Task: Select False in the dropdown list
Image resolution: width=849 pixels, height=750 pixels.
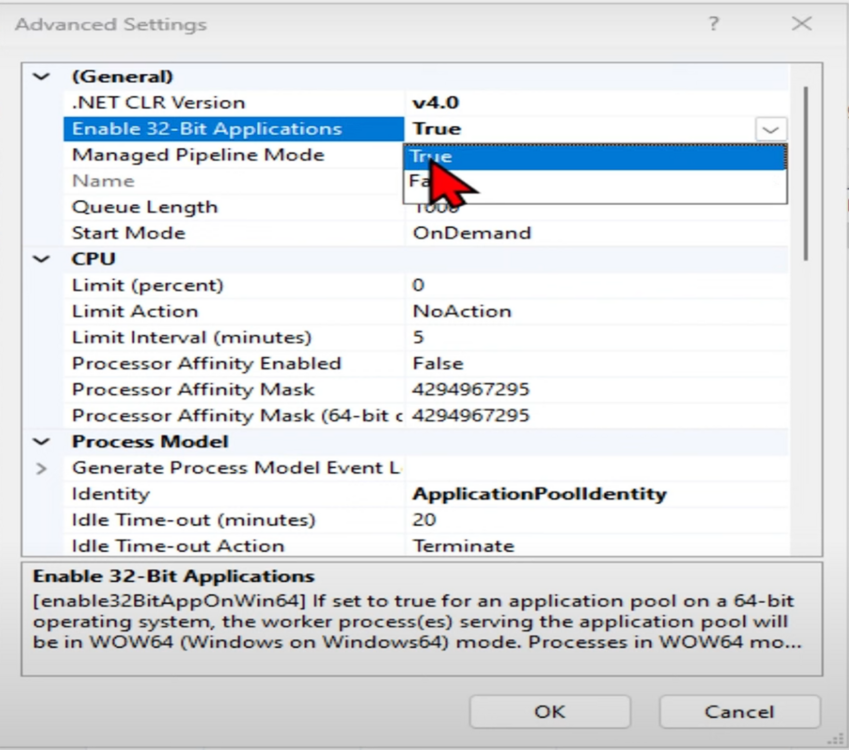Action: 594,182
